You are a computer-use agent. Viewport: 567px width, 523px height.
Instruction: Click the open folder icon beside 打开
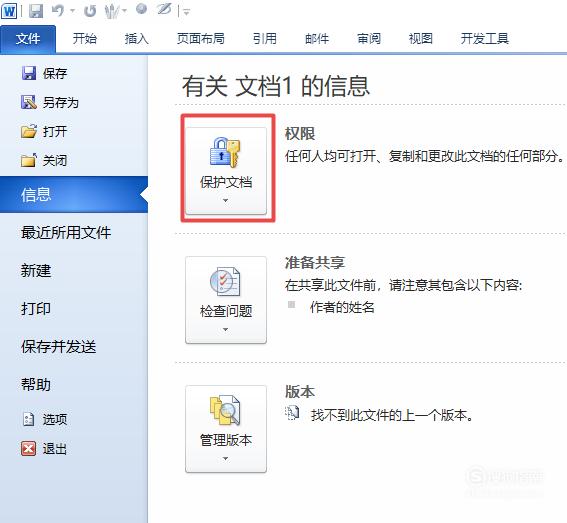click(x=29, y=131)
